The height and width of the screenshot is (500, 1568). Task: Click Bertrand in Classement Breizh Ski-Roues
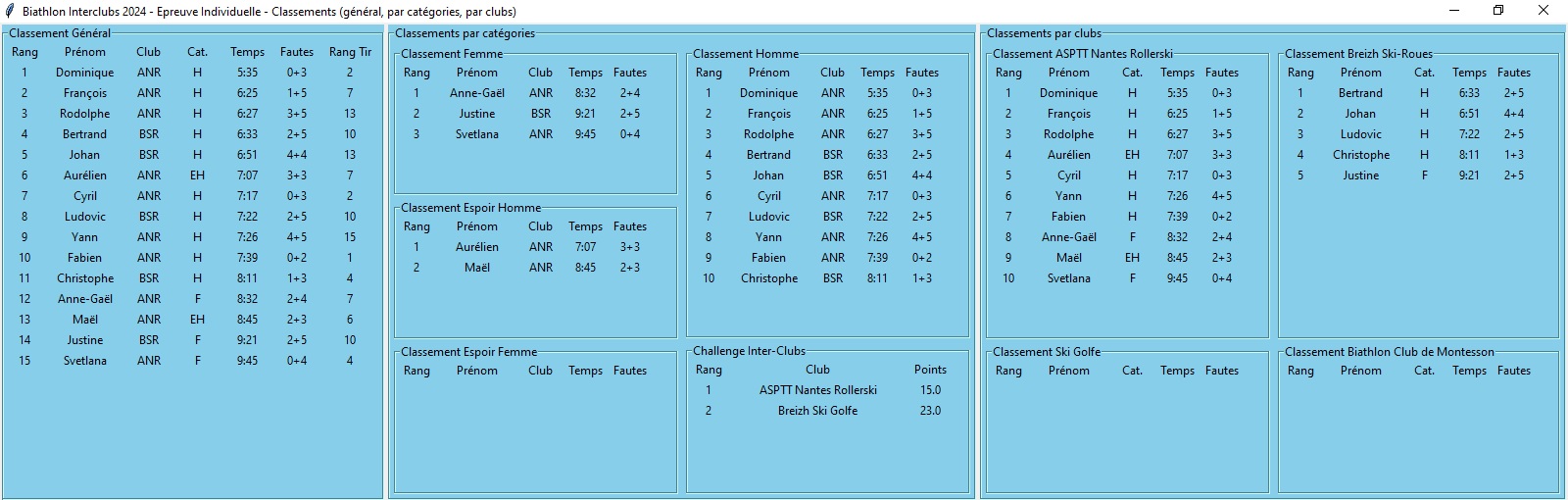point(1360,93)
